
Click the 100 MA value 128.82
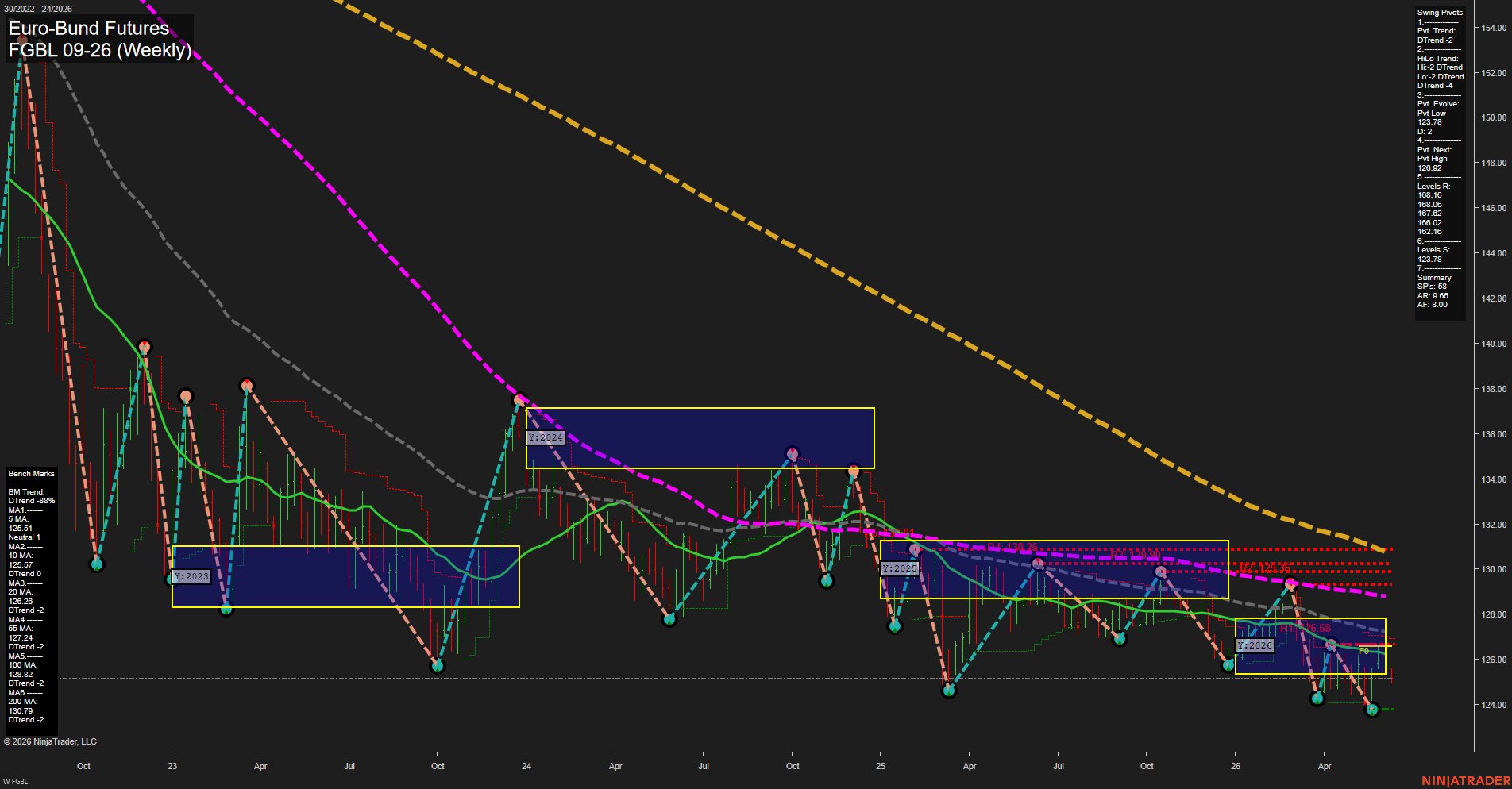(21, 674)
